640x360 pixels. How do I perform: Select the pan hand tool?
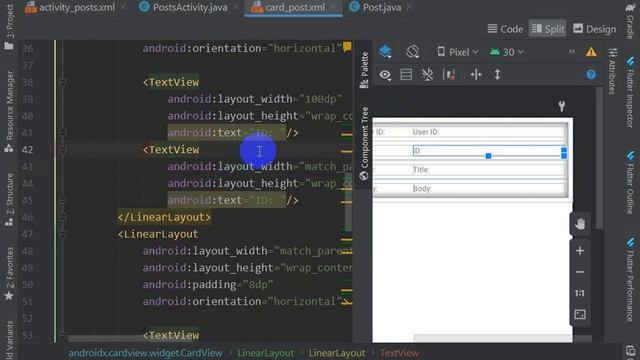pyautogui.click(x=580, y=224)
